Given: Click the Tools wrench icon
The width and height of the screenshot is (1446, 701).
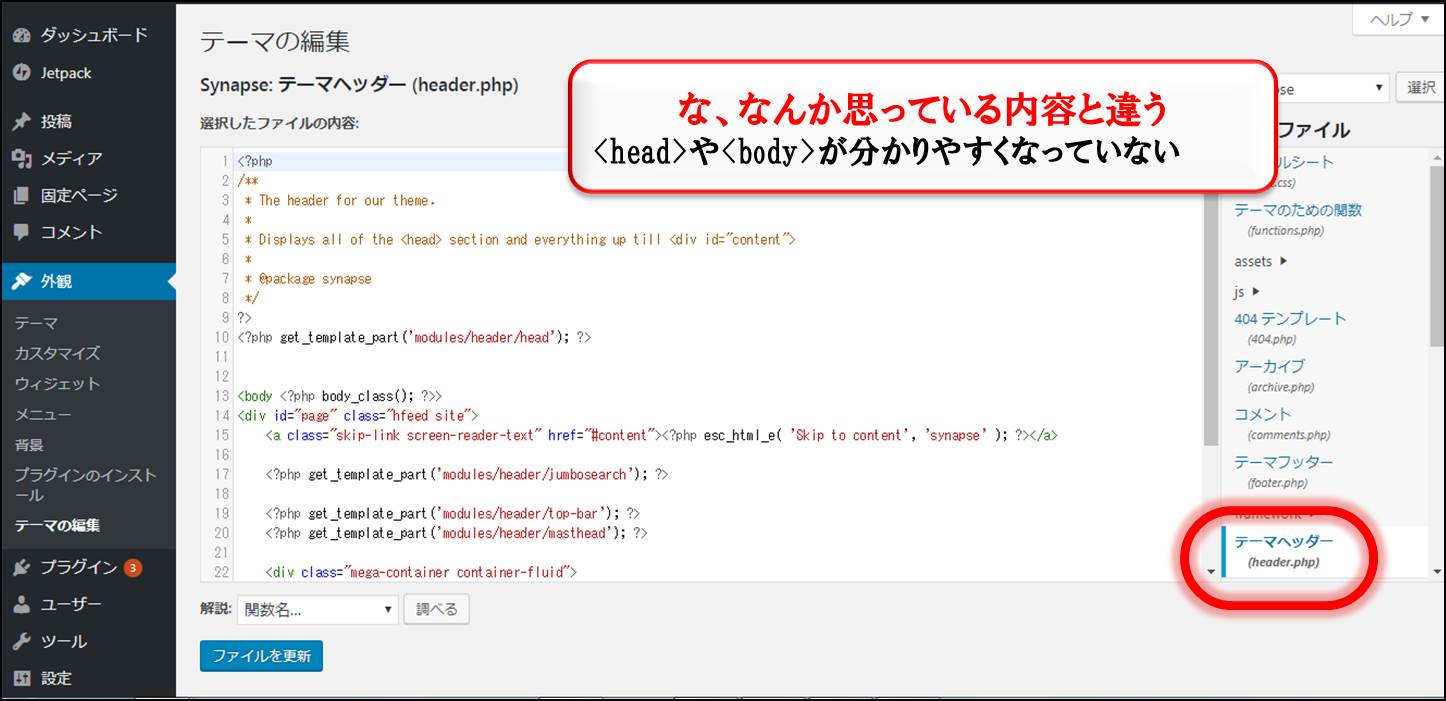Looking at the screenshot, I should pos(21,641).
